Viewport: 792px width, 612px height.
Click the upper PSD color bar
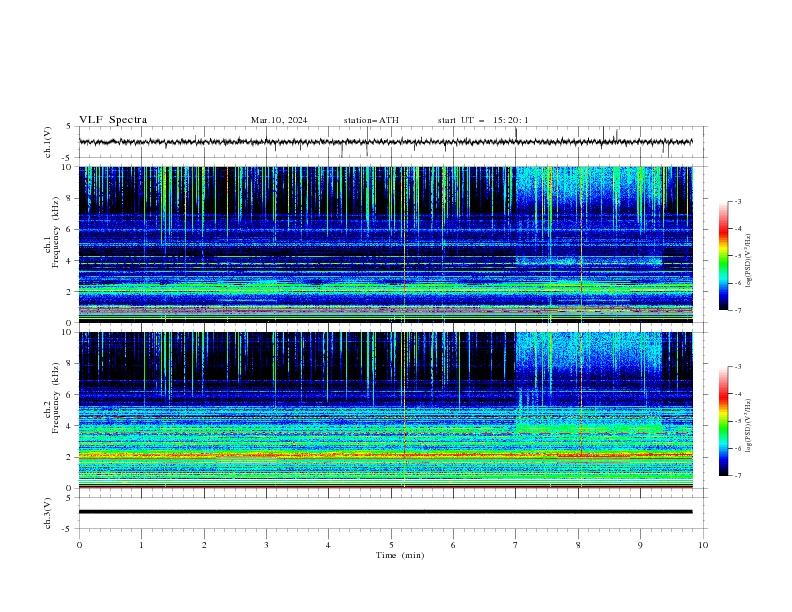click(724, 256)
